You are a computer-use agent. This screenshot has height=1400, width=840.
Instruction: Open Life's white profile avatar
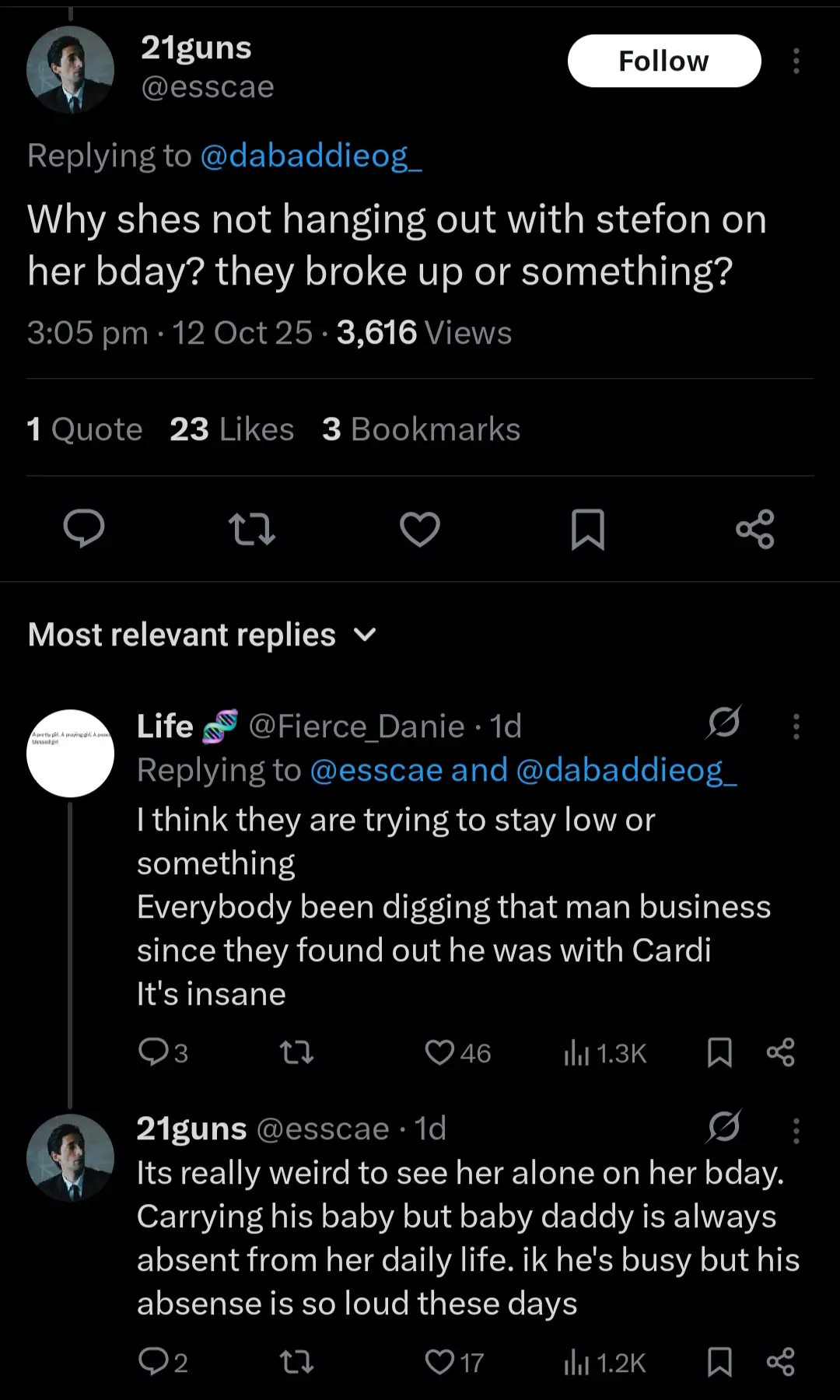click(70, 753)
